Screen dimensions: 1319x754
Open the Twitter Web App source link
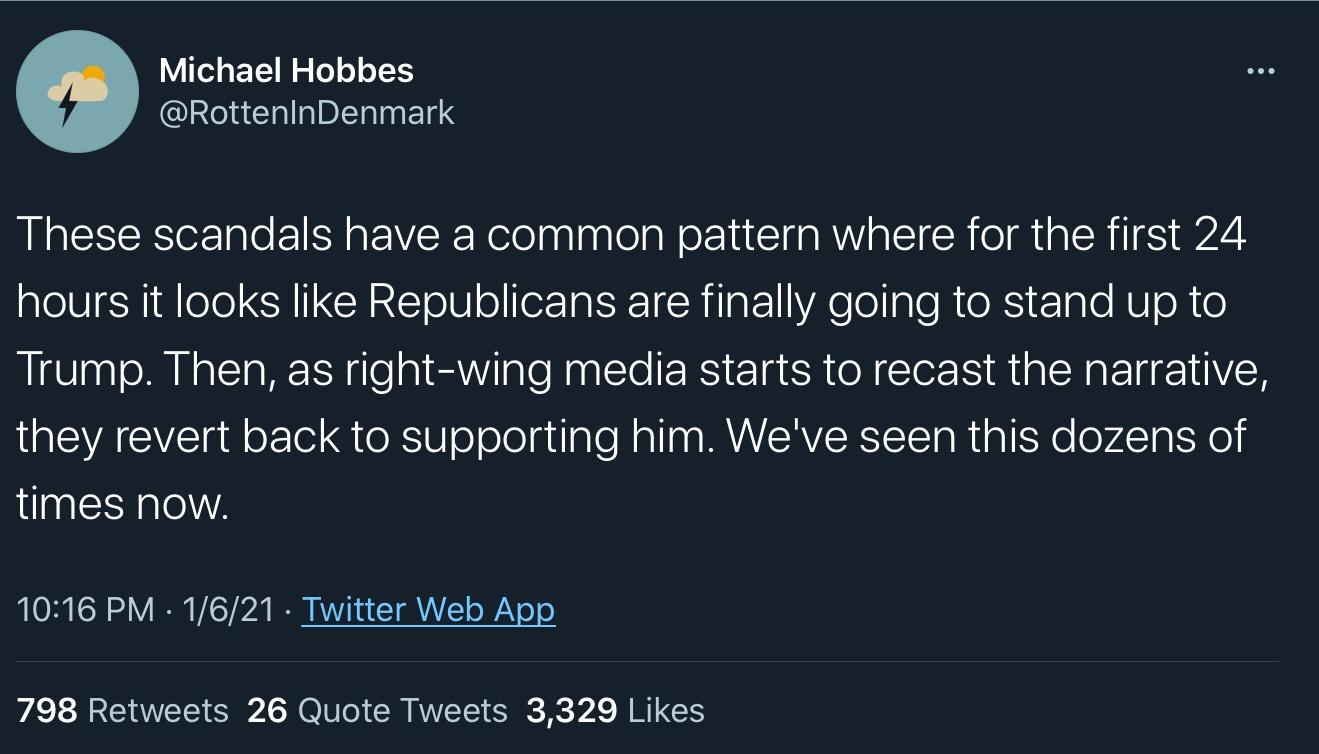point(428,609)
